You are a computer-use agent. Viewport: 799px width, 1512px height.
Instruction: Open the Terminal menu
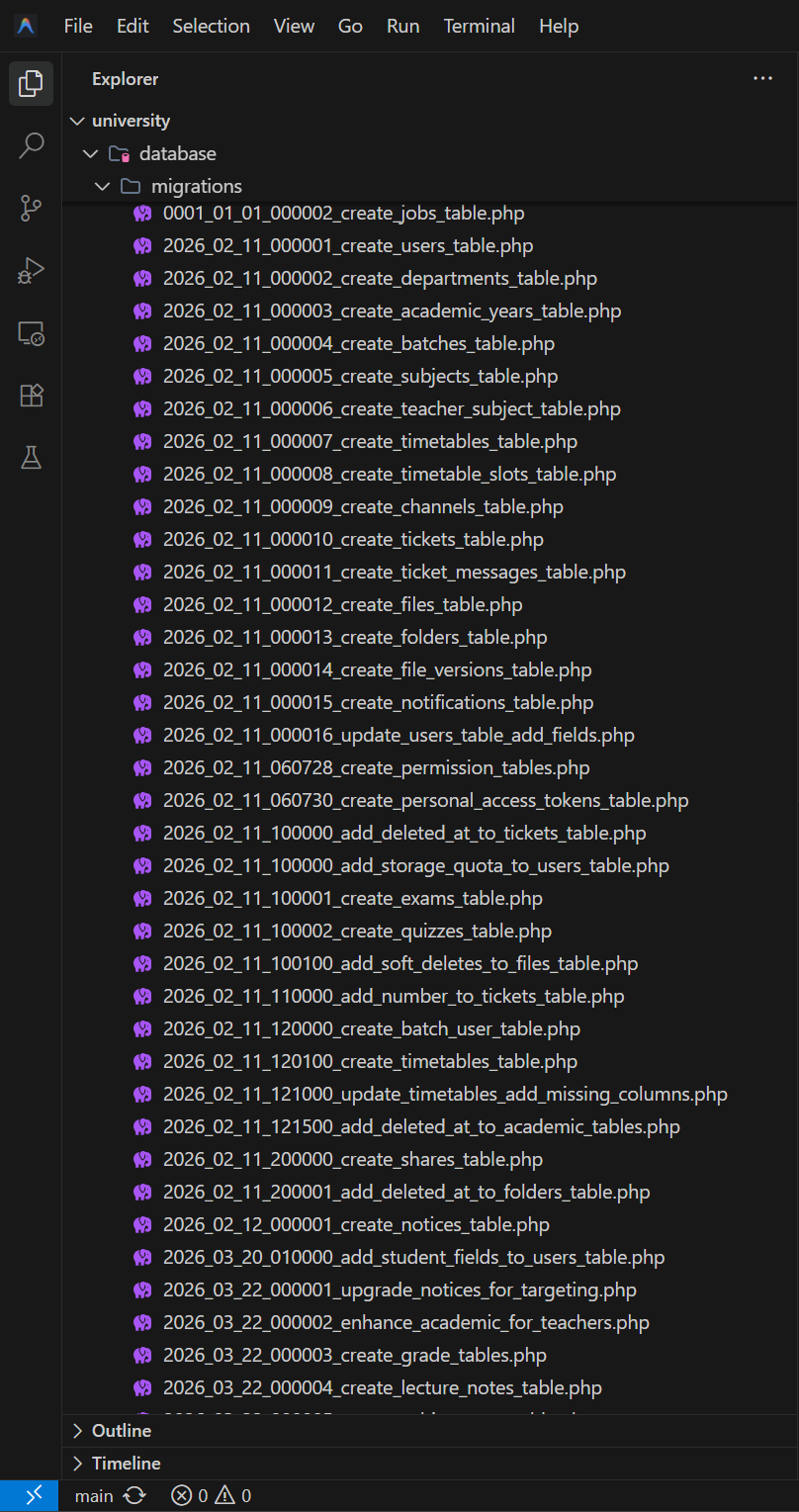coord(479,26)
